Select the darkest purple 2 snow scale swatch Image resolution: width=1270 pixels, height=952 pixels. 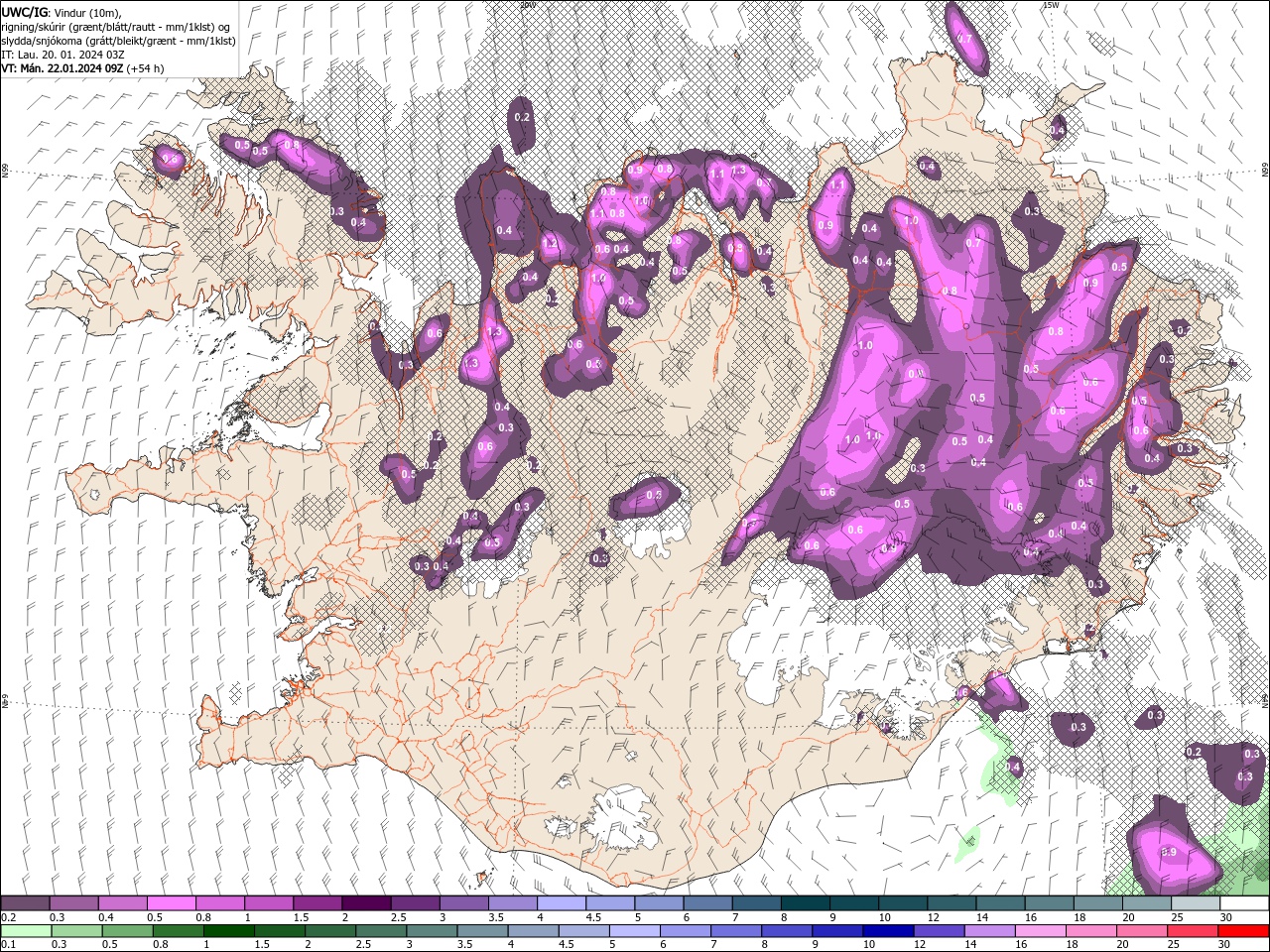(x=366, y=903)
